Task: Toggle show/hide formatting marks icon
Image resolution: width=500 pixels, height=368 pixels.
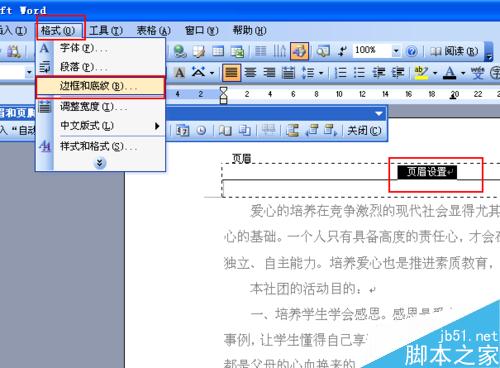Action: tap(342, 51)
